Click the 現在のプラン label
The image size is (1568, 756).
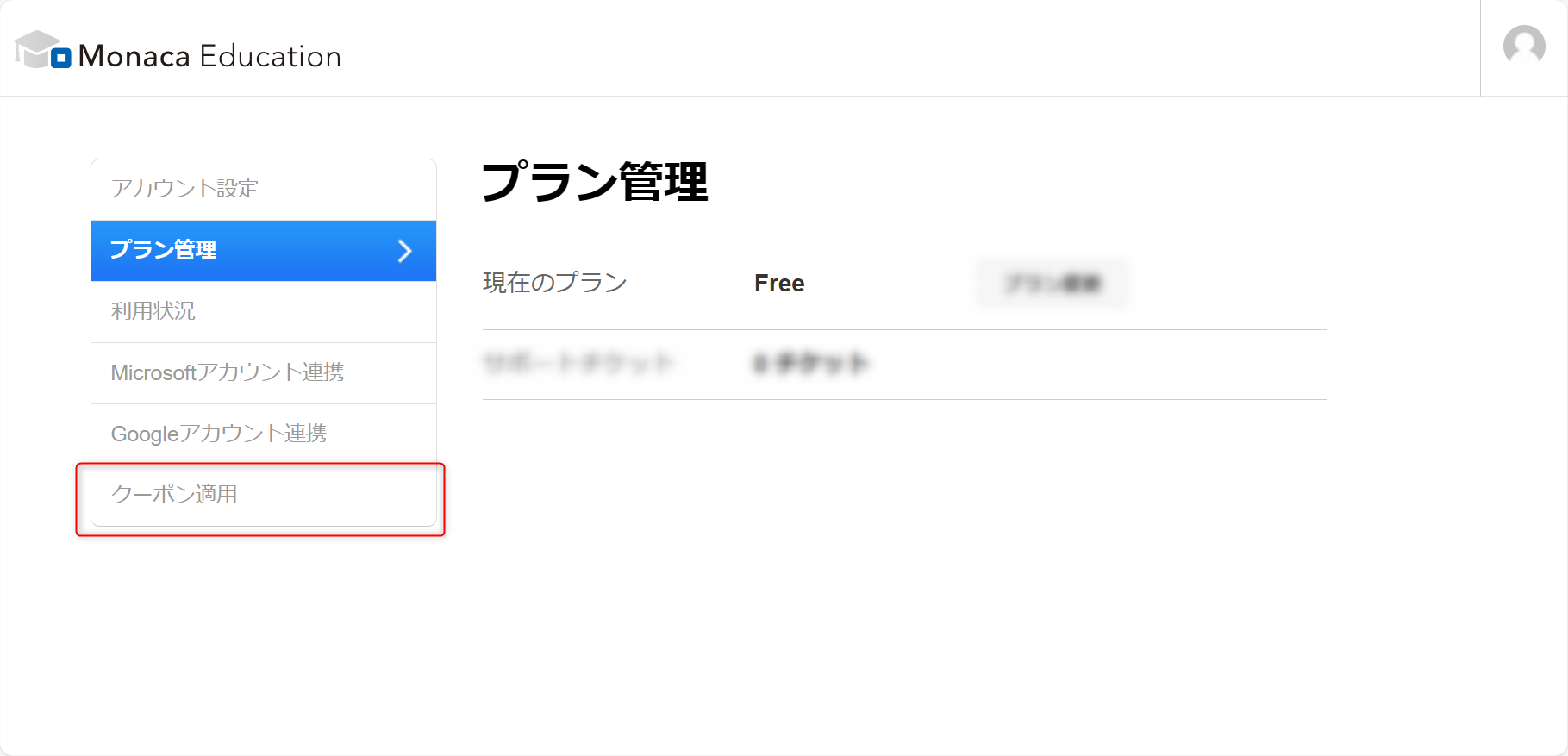pyautogui.click(x=554, y=283)
